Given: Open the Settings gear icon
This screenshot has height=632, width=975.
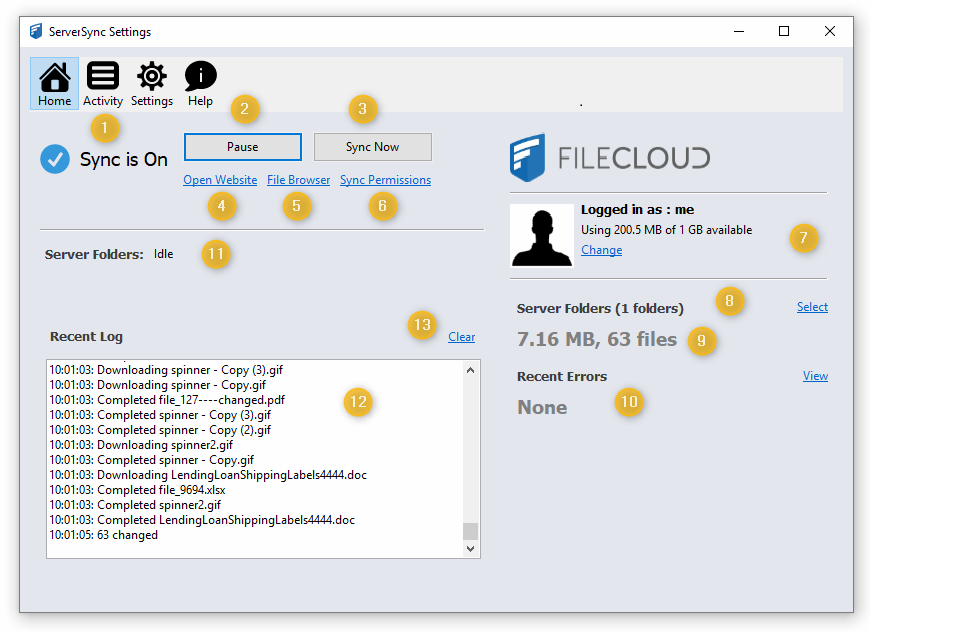Looking at the screenshot, I should click(x=152, y=83).
